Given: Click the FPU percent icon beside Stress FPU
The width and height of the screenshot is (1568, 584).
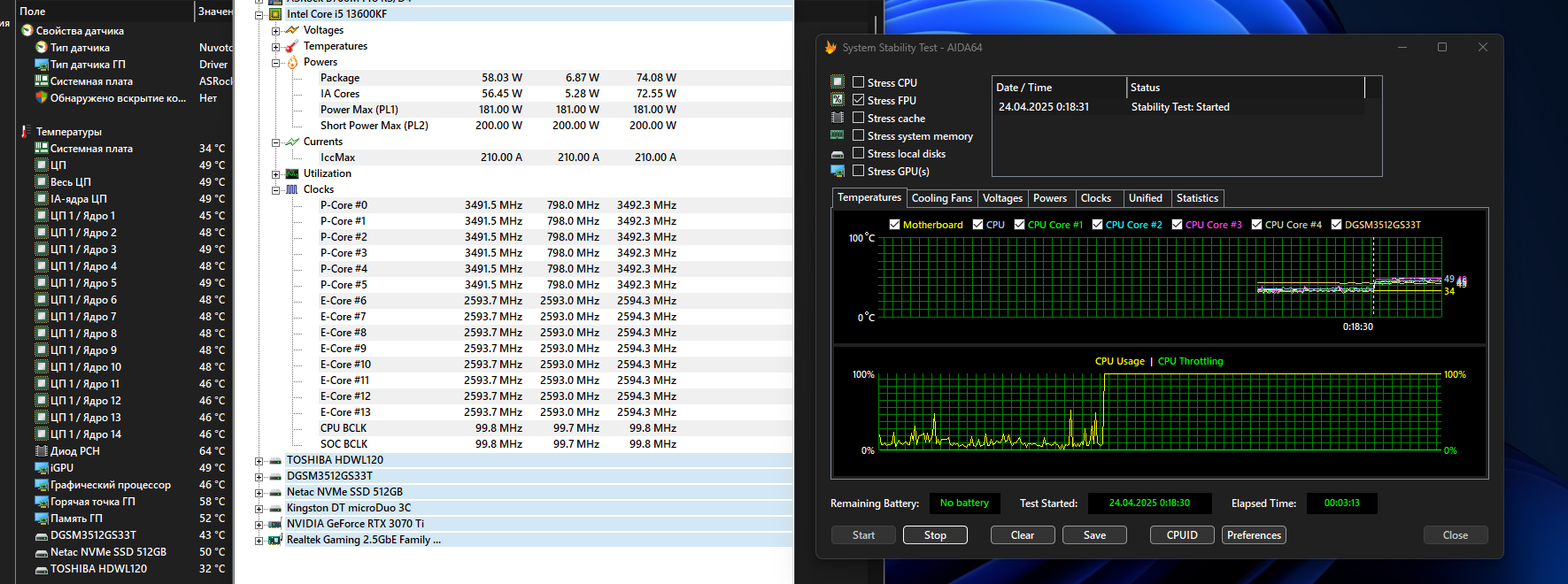Looking at the screenshot, I should click(x=838, y=100).
